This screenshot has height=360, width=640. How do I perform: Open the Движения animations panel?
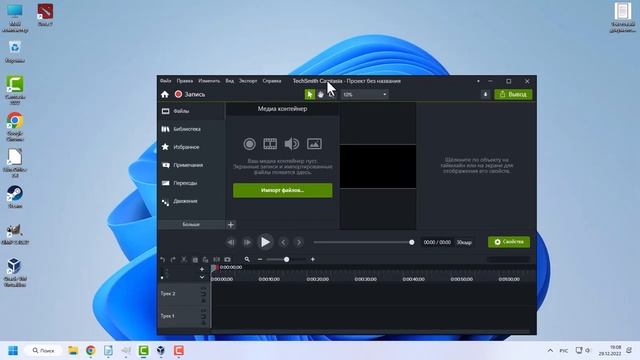191,201
